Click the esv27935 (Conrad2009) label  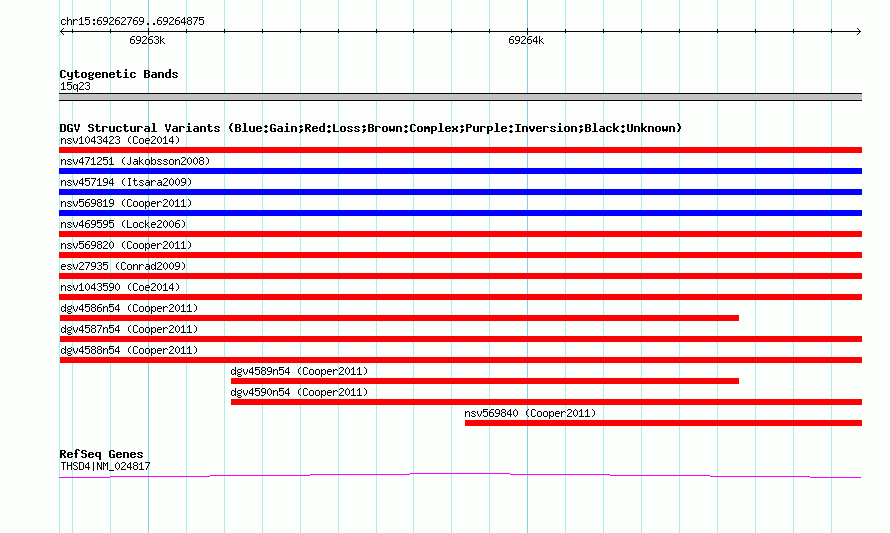coord(123,266)
